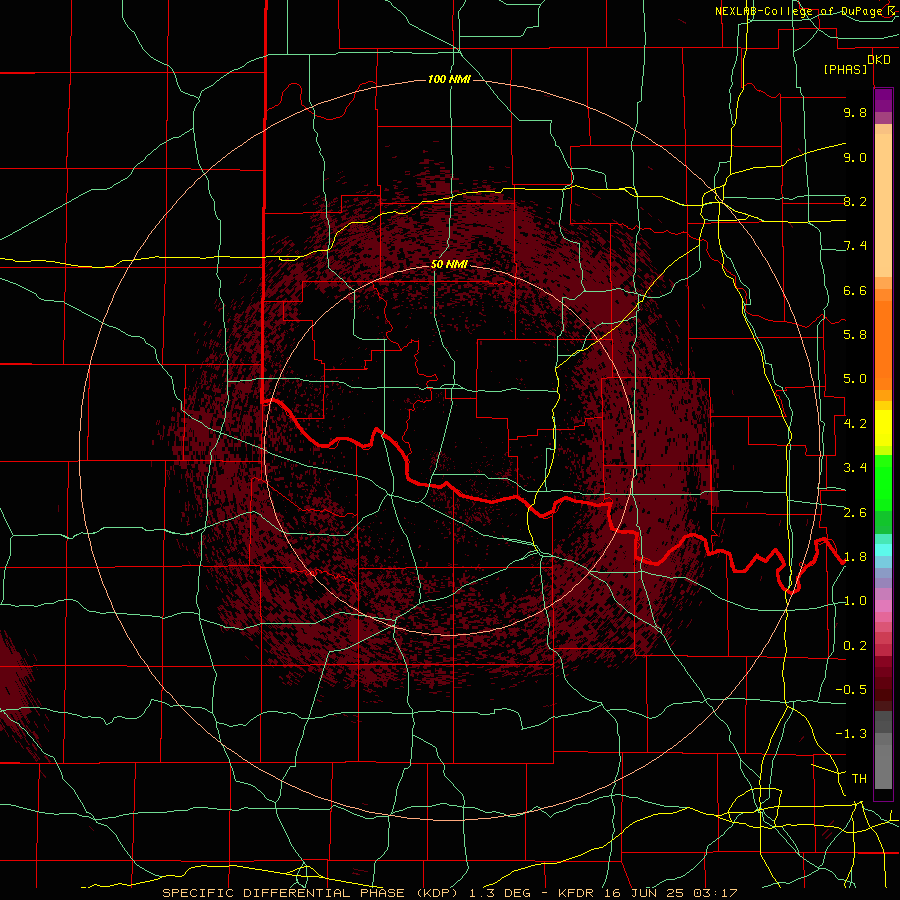Click the [PHAS] legend unit label
The width and height of the screenshot is (900, 900).
click(845, 69)
